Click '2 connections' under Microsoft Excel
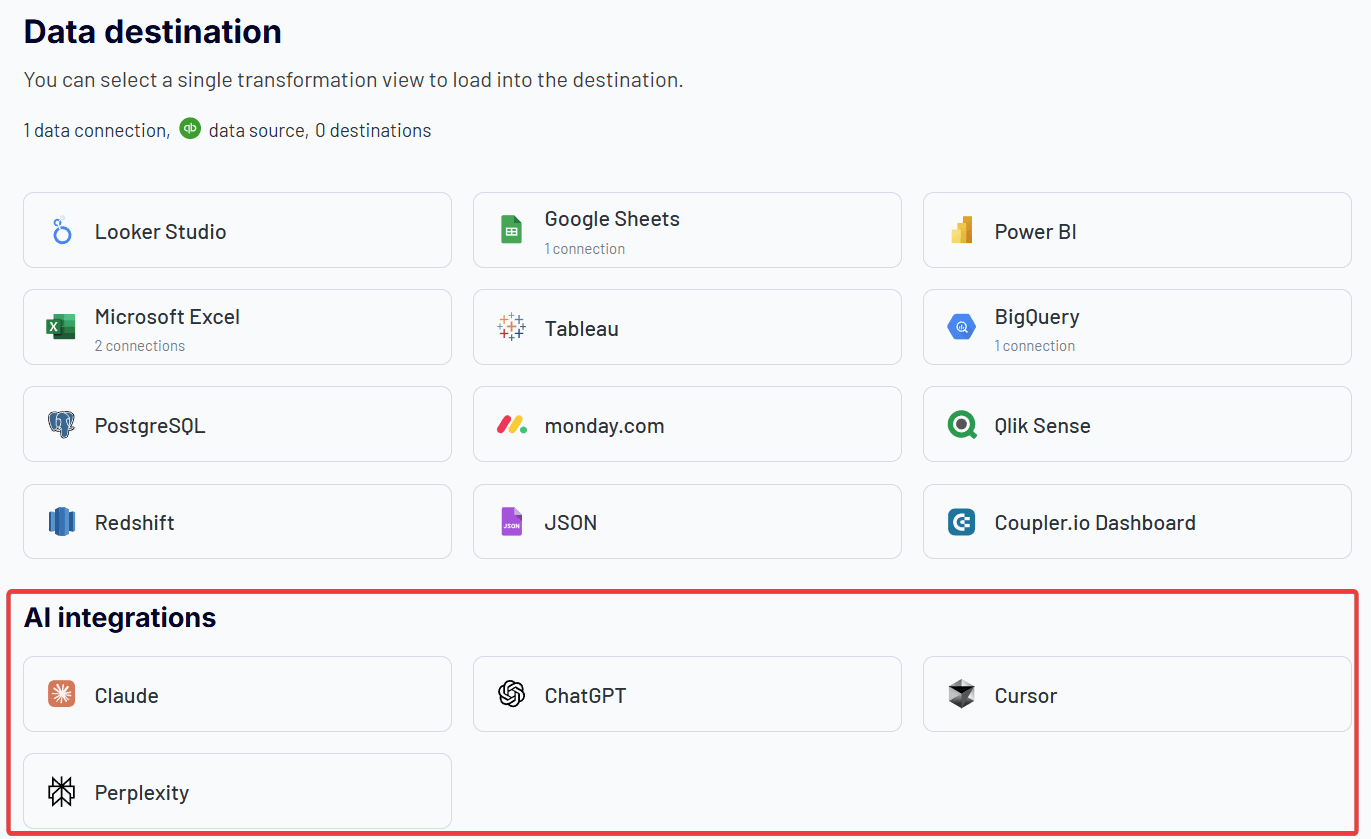 pos(140,346)
